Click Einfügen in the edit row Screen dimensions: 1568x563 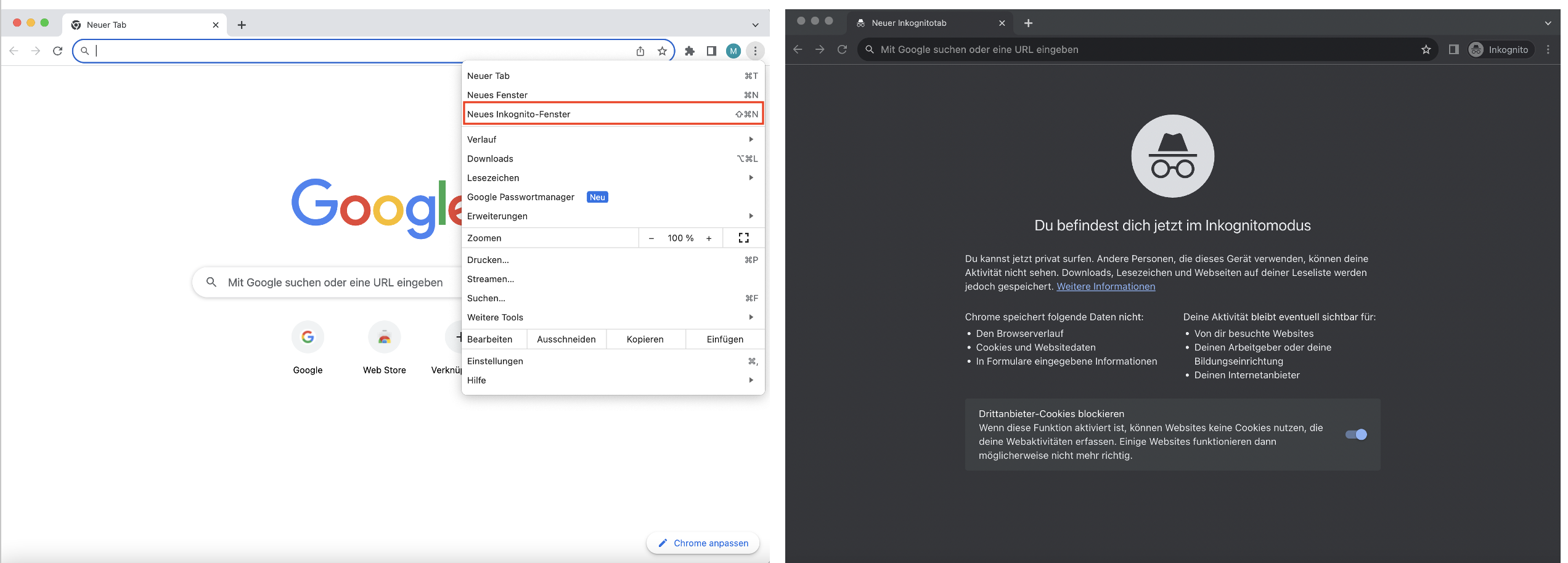click(x=725, y=339)
